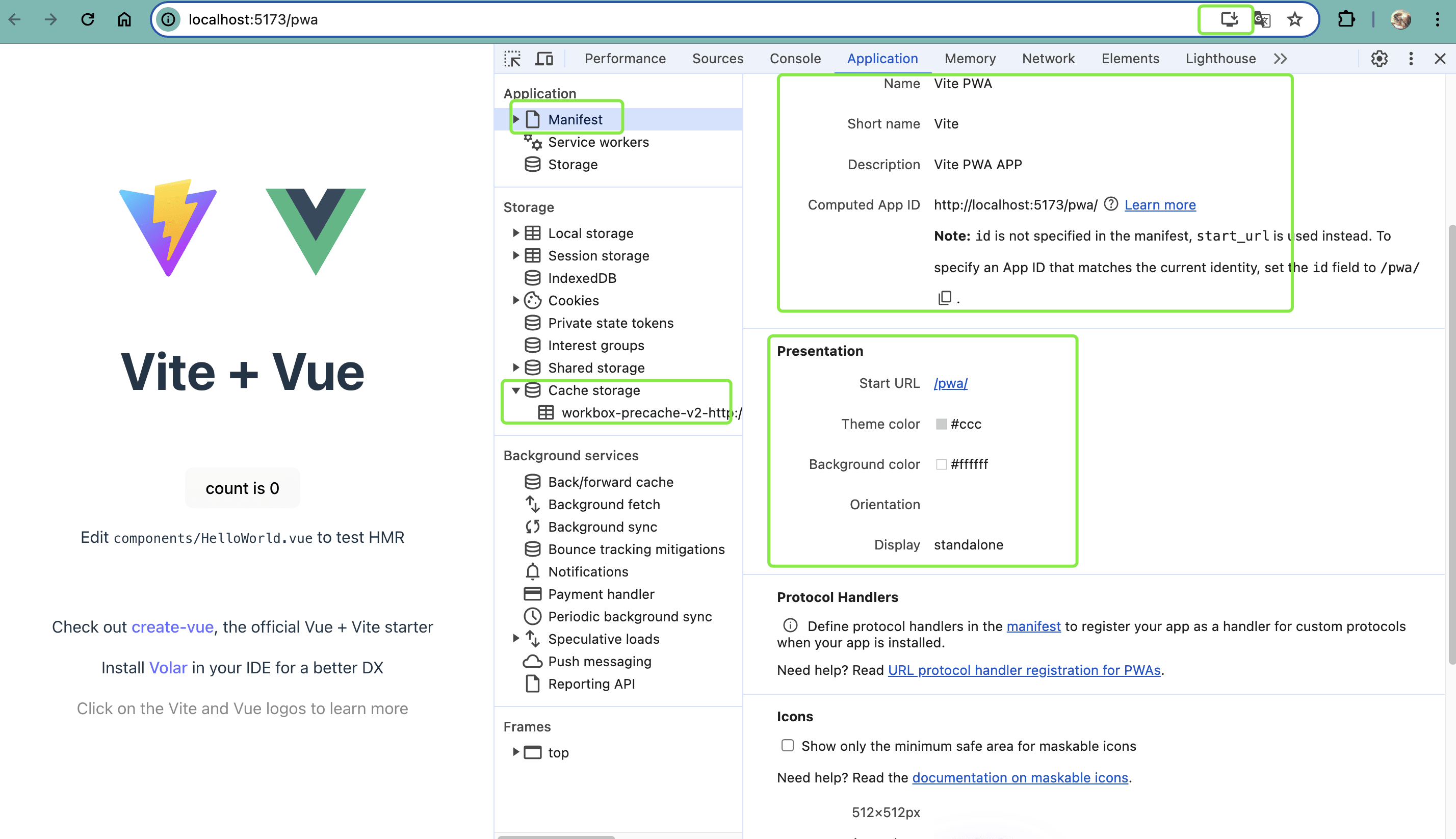1456x839 pixels.
Task: Open Push messaging
Action: (599, 662)
